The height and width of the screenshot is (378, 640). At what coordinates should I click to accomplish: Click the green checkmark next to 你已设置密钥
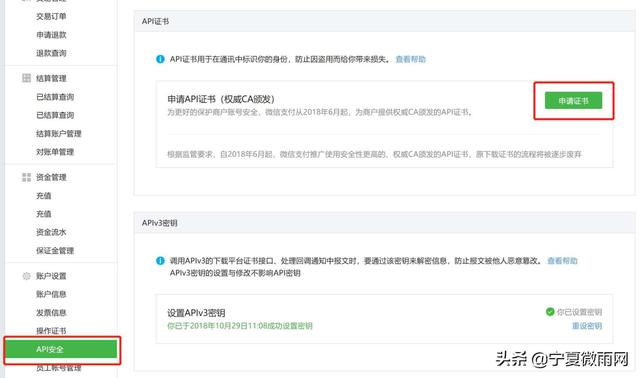coord(550,312)
